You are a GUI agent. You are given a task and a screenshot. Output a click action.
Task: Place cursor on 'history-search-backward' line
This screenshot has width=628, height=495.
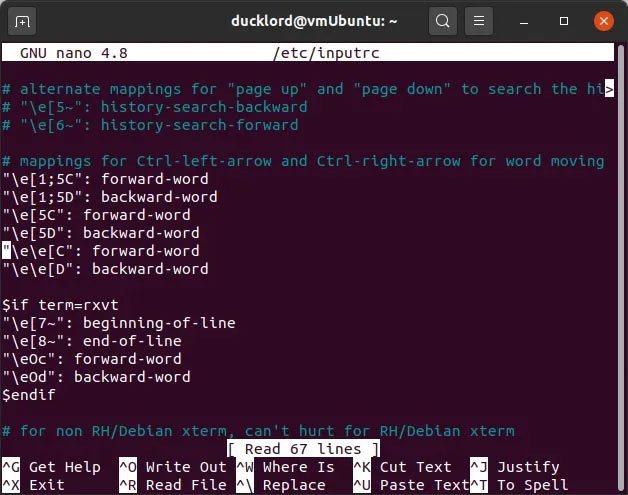(155, 107)
